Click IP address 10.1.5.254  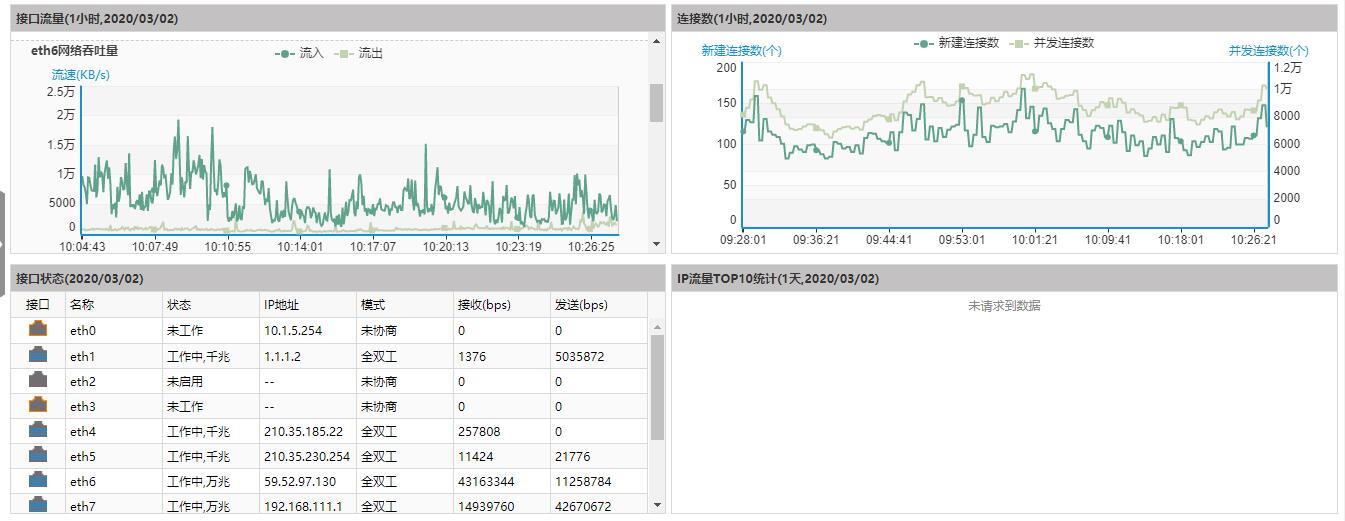(293, 330)
